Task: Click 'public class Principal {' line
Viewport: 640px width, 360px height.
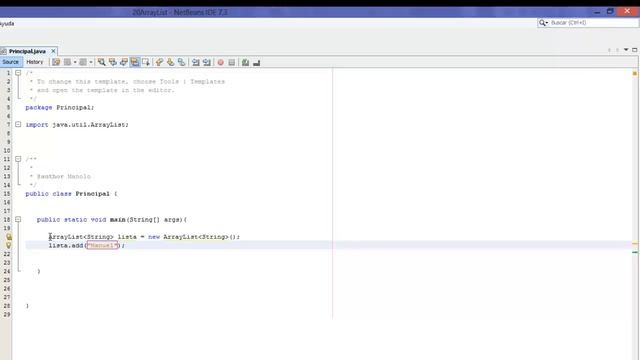Action: coord(71,193)
